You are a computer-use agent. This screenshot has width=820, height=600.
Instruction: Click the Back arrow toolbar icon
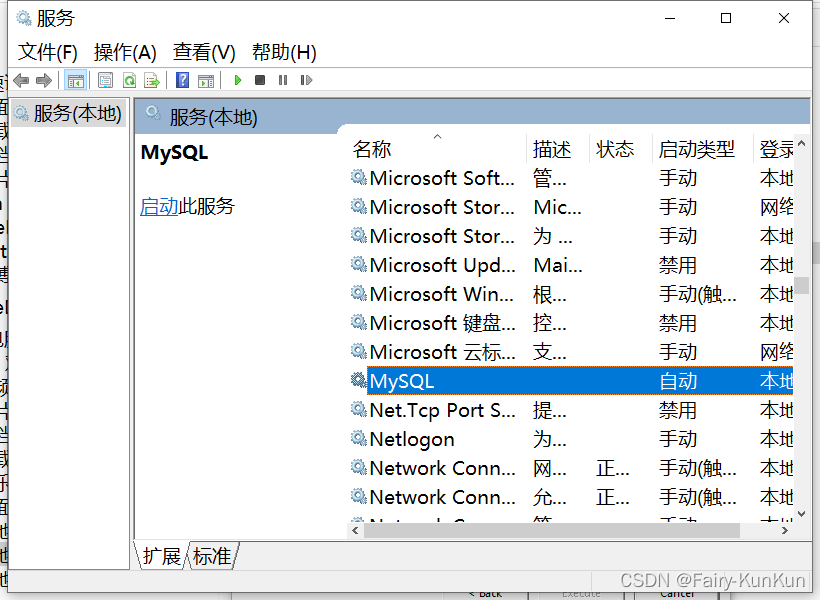(21, 81)
